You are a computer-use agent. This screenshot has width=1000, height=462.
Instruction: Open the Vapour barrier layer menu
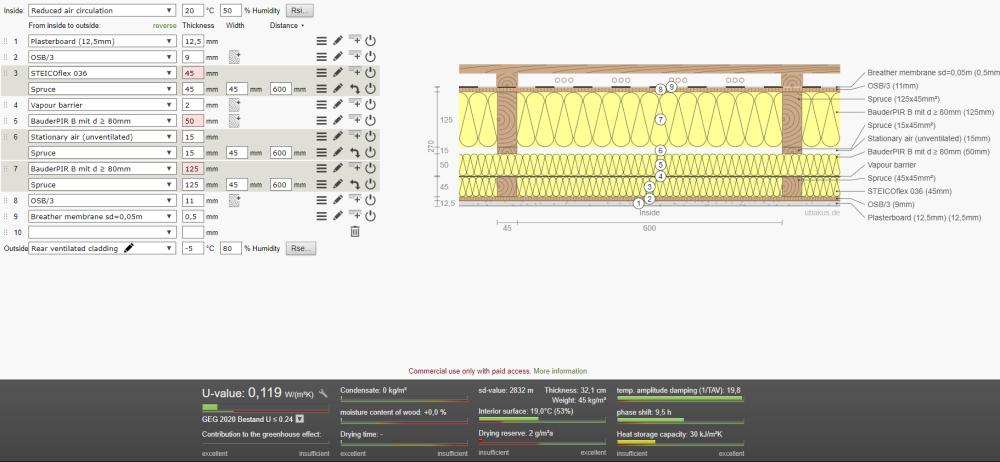pyautogui.click(x=322, y=105)
